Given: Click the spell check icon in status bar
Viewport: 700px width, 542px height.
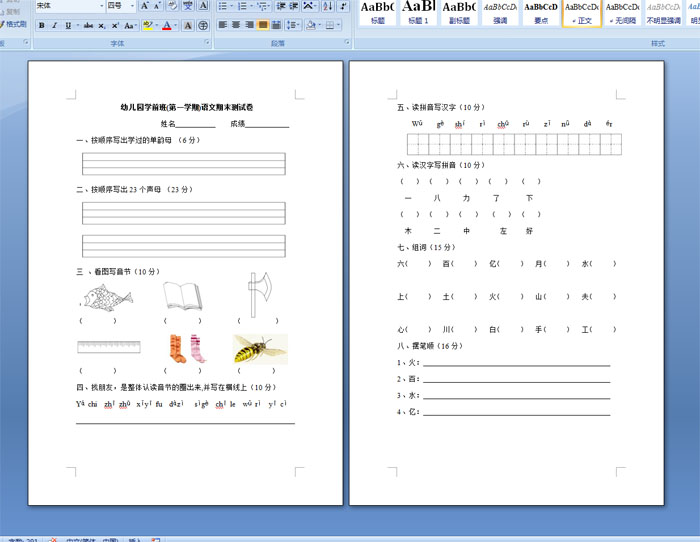Looking at the screenshot, I should (x=53, y=540).
